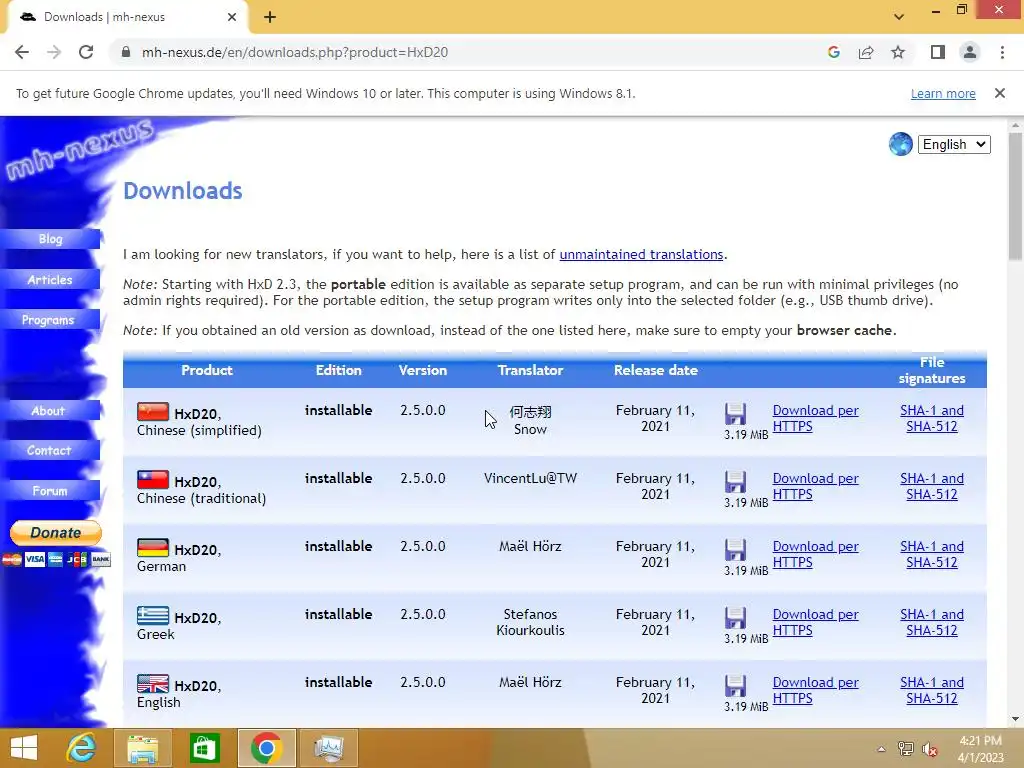Click the Learn more link
This screenshot has height=768, width=1024.
pos(943,93)
